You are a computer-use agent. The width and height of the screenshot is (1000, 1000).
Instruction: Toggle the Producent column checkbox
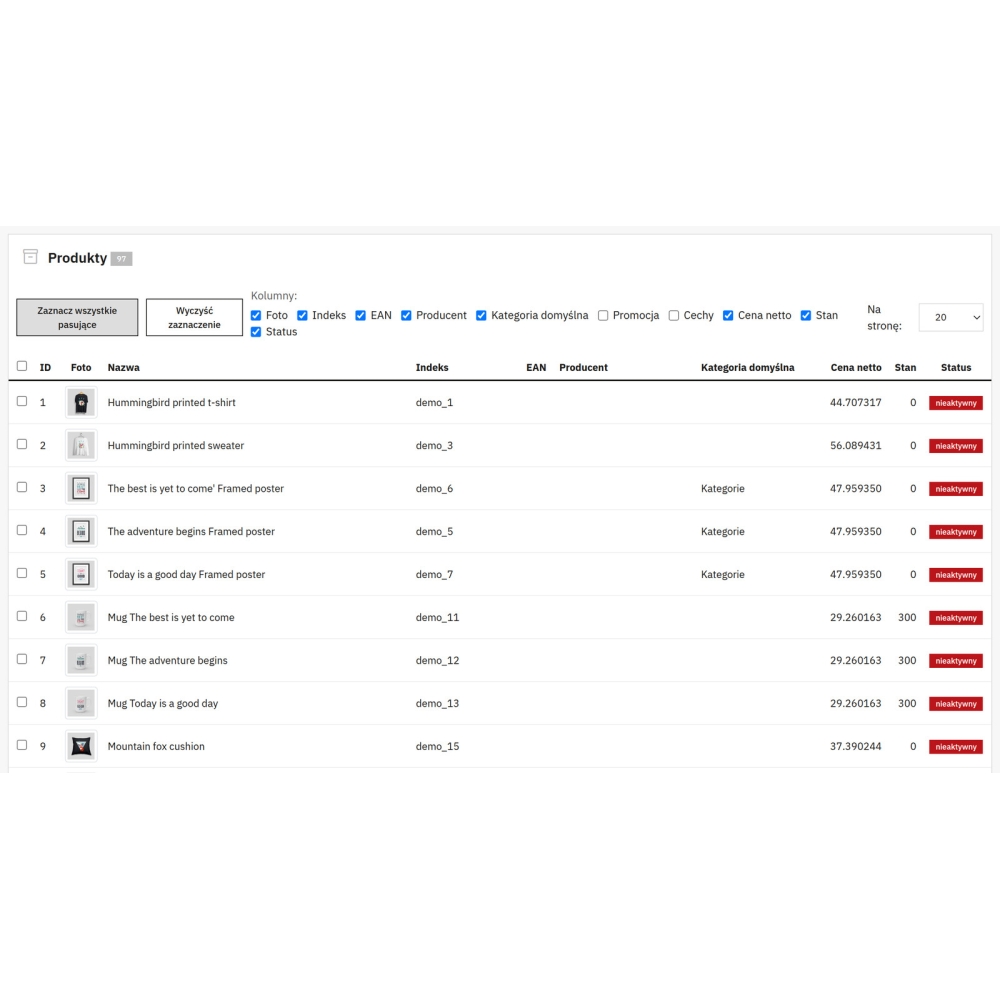click(406, 316)
